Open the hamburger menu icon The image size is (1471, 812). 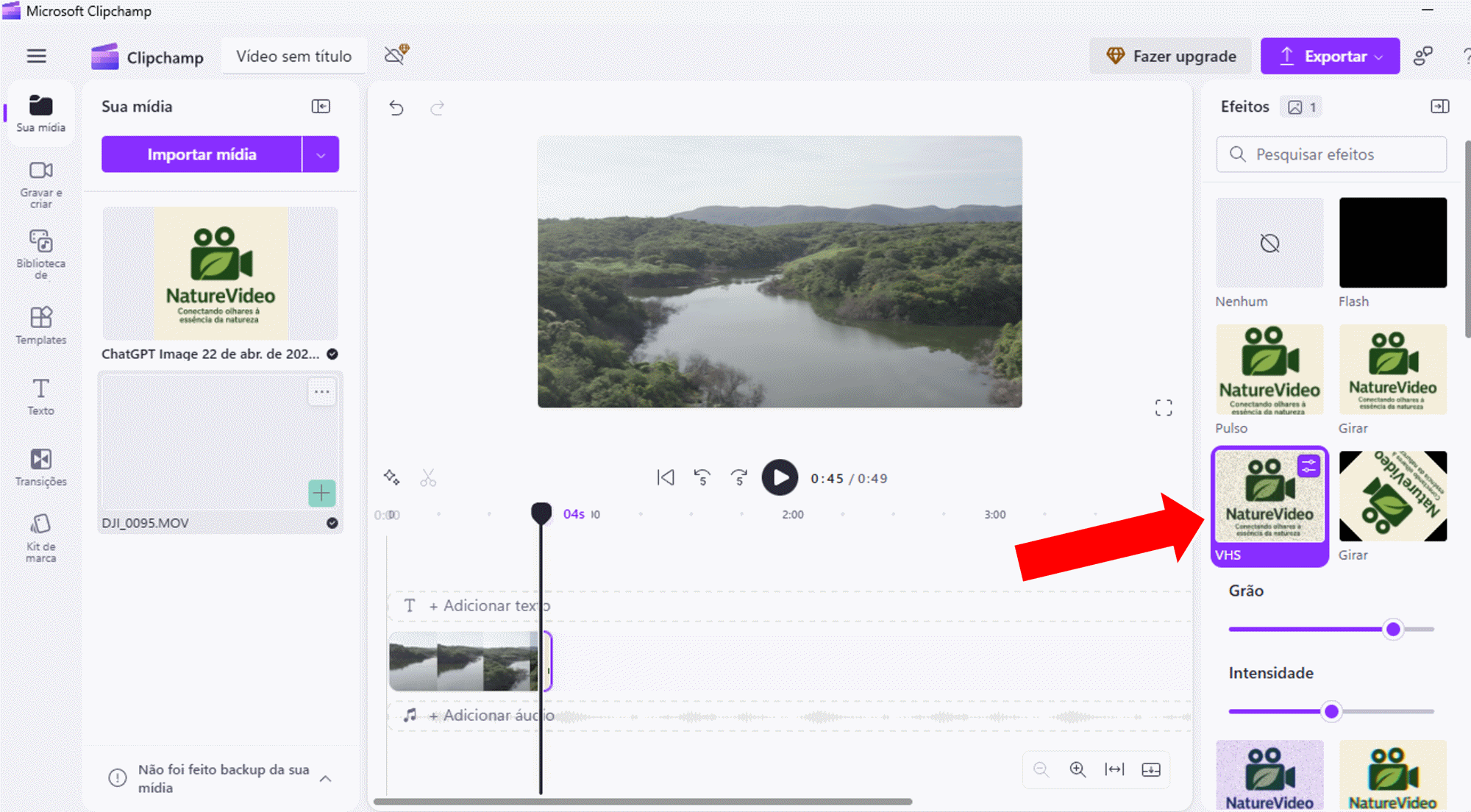tap(36, 56)
